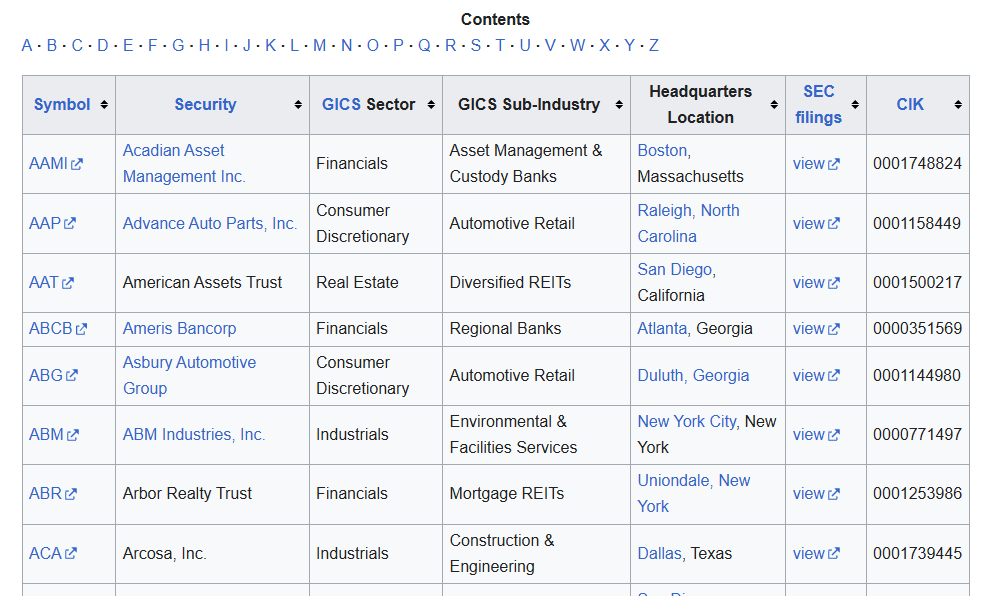Open Advance Auto Parts, Inc. article
Viewport: 991px width, 596px height.
tap(210, 224)
